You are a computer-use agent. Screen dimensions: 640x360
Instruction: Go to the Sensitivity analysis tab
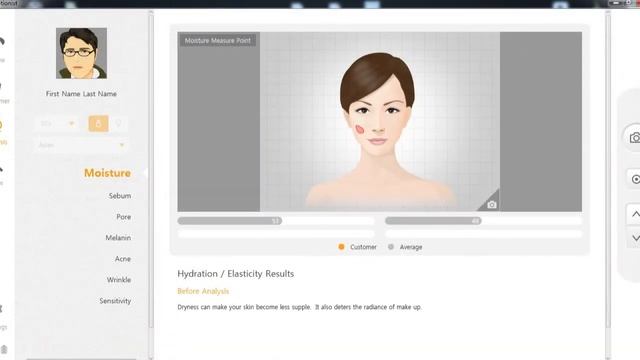point(115,301)
